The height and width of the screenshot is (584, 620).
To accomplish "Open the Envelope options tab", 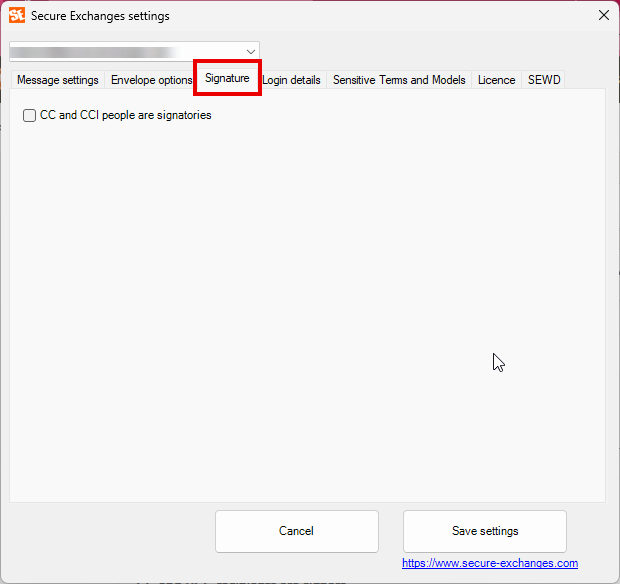I will (151, 80).
